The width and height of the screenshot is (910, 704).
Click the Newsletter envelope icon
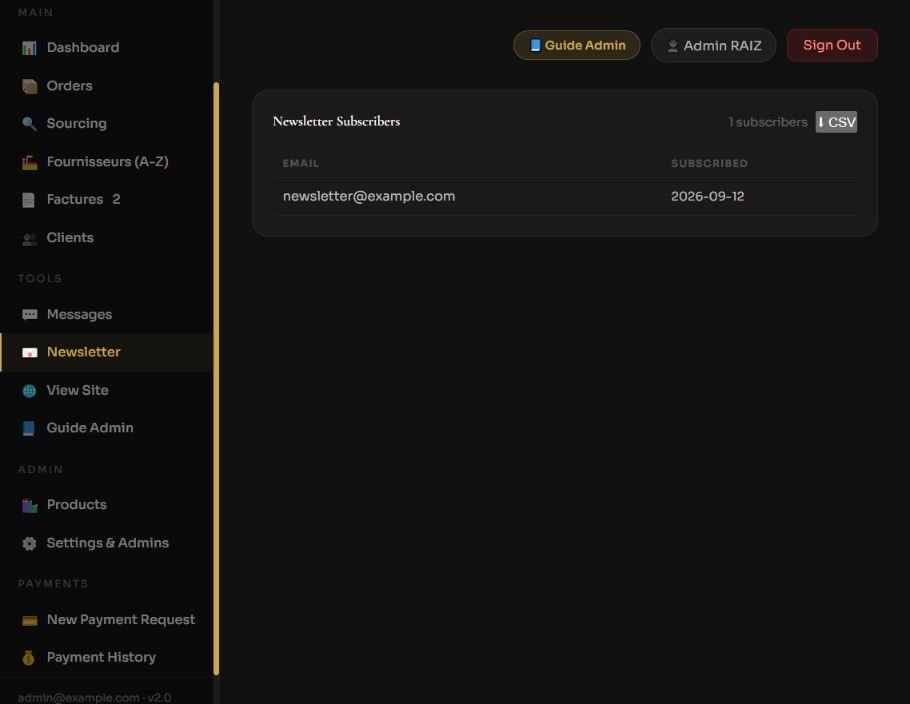pos(29,352)
